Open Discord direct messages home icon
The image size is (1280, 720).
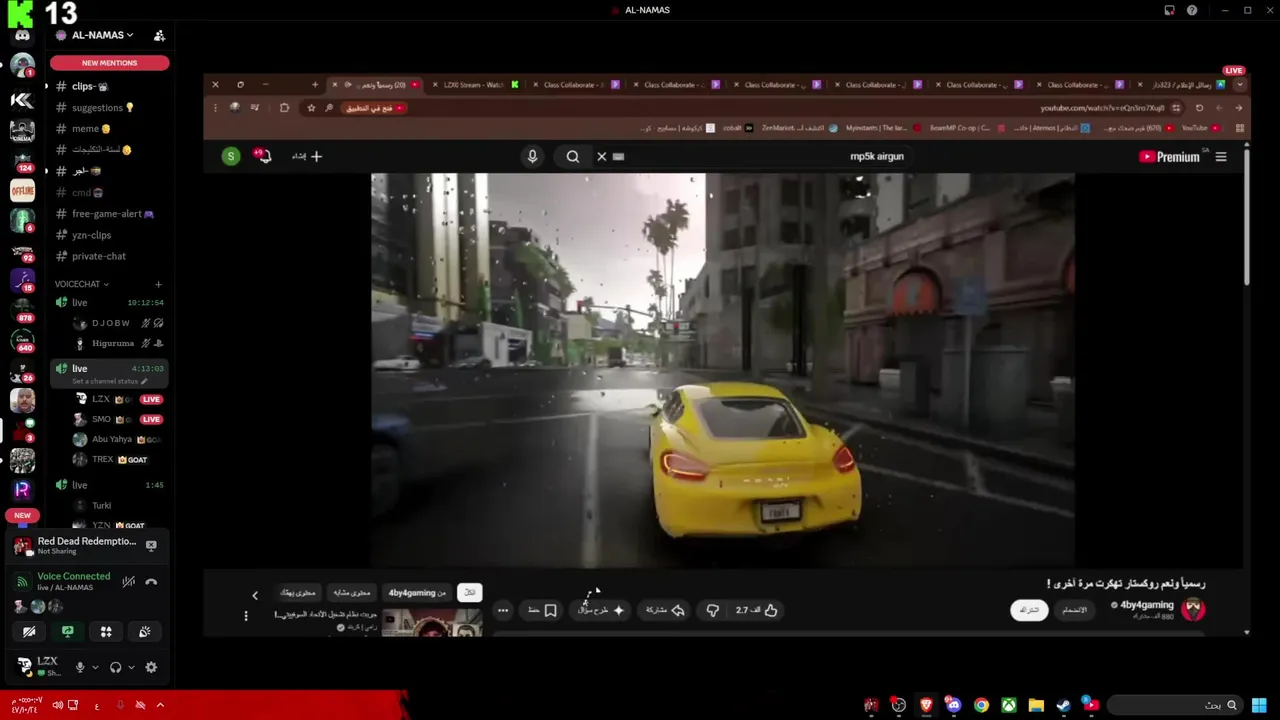point(22,36)
